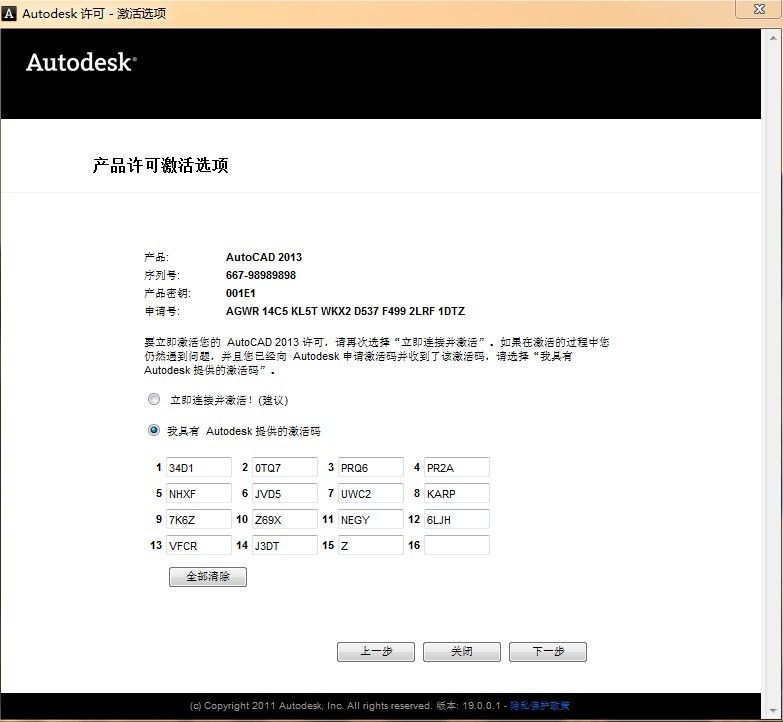The width and height of the screenshot is (783, 722).
Task: Click the 产品许可激活选项 heading
Action: 160,165
